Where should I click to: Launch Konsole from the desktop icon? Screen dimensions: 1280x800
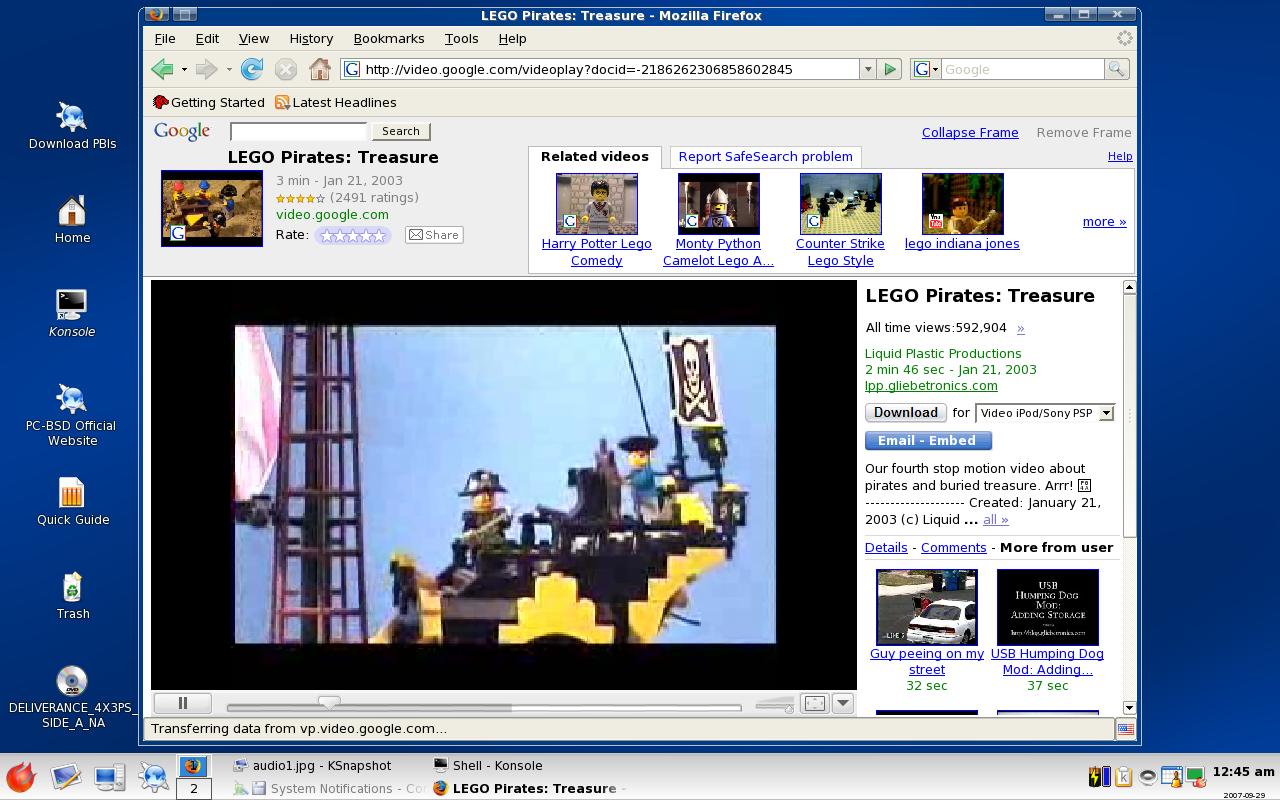point(72,313)
